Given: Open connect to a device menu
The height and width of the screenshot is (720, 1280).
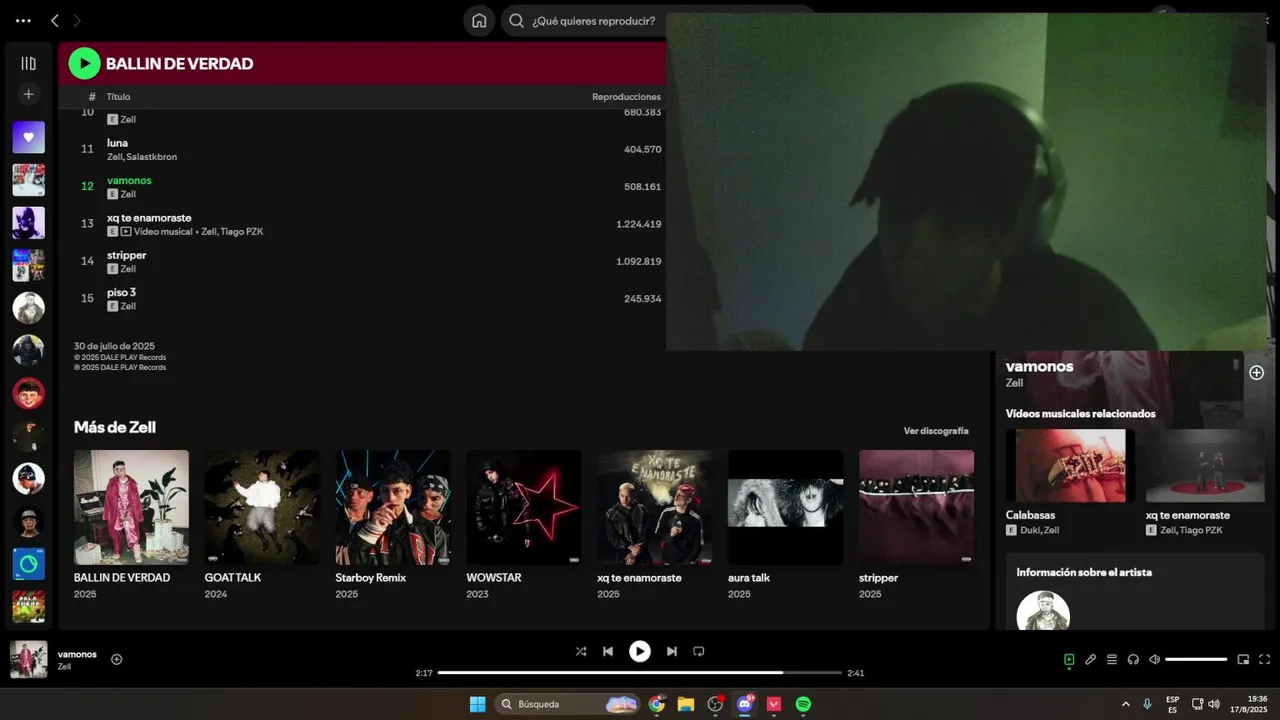Looking at the screenshot, I should point(1133,659).
